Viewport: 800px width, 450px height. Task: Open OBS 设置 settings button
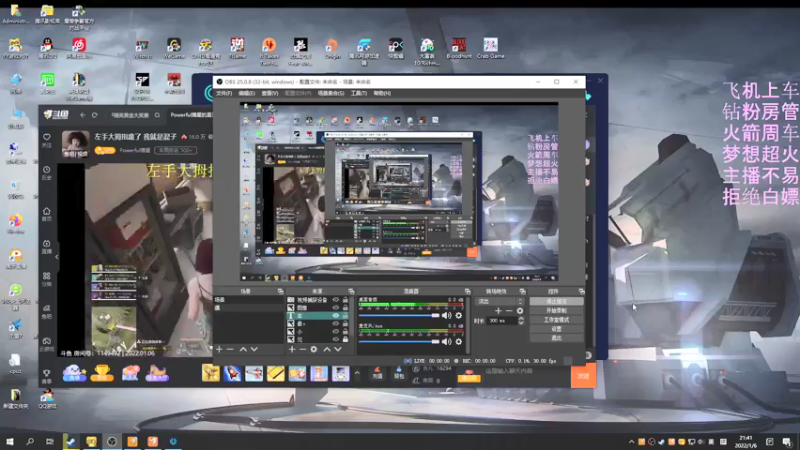[x=556, y=329]
